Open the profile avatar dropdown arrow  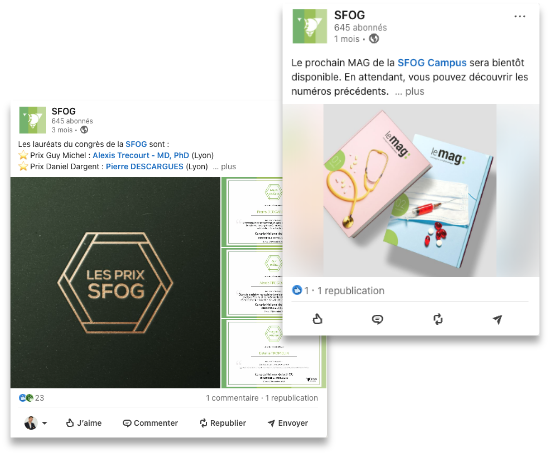(45, 423)
